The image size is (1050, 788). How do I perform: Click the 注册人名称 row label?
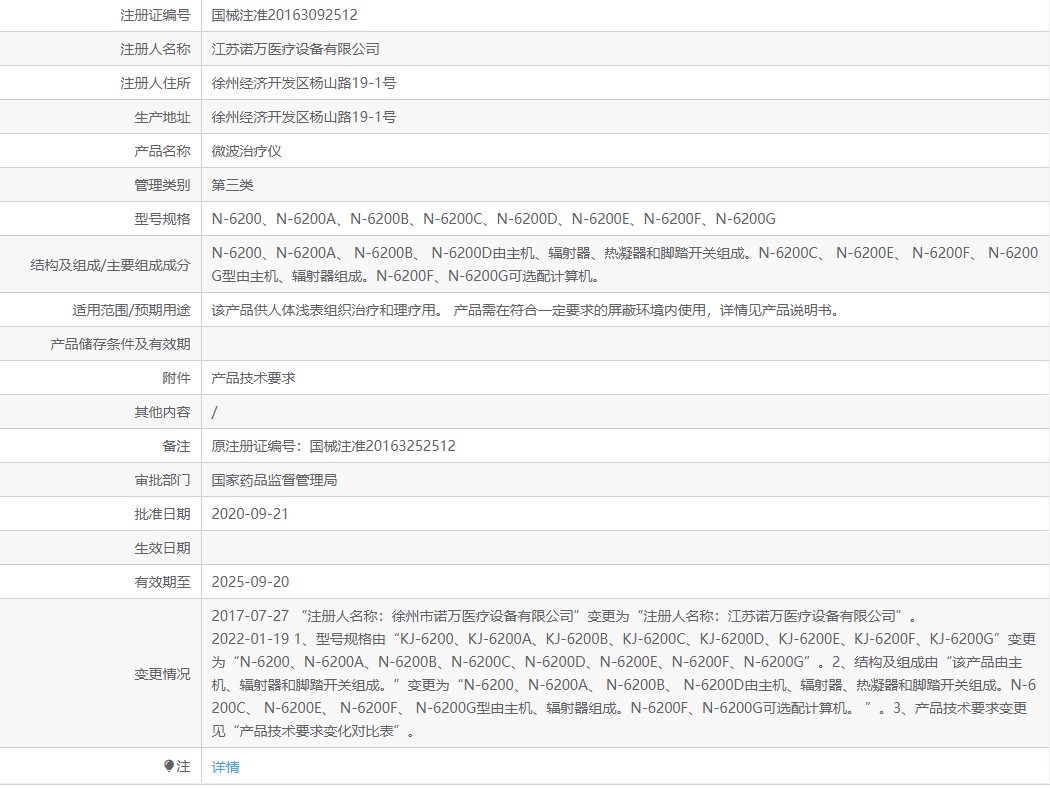pyautogui.click(x=155, y=49)
